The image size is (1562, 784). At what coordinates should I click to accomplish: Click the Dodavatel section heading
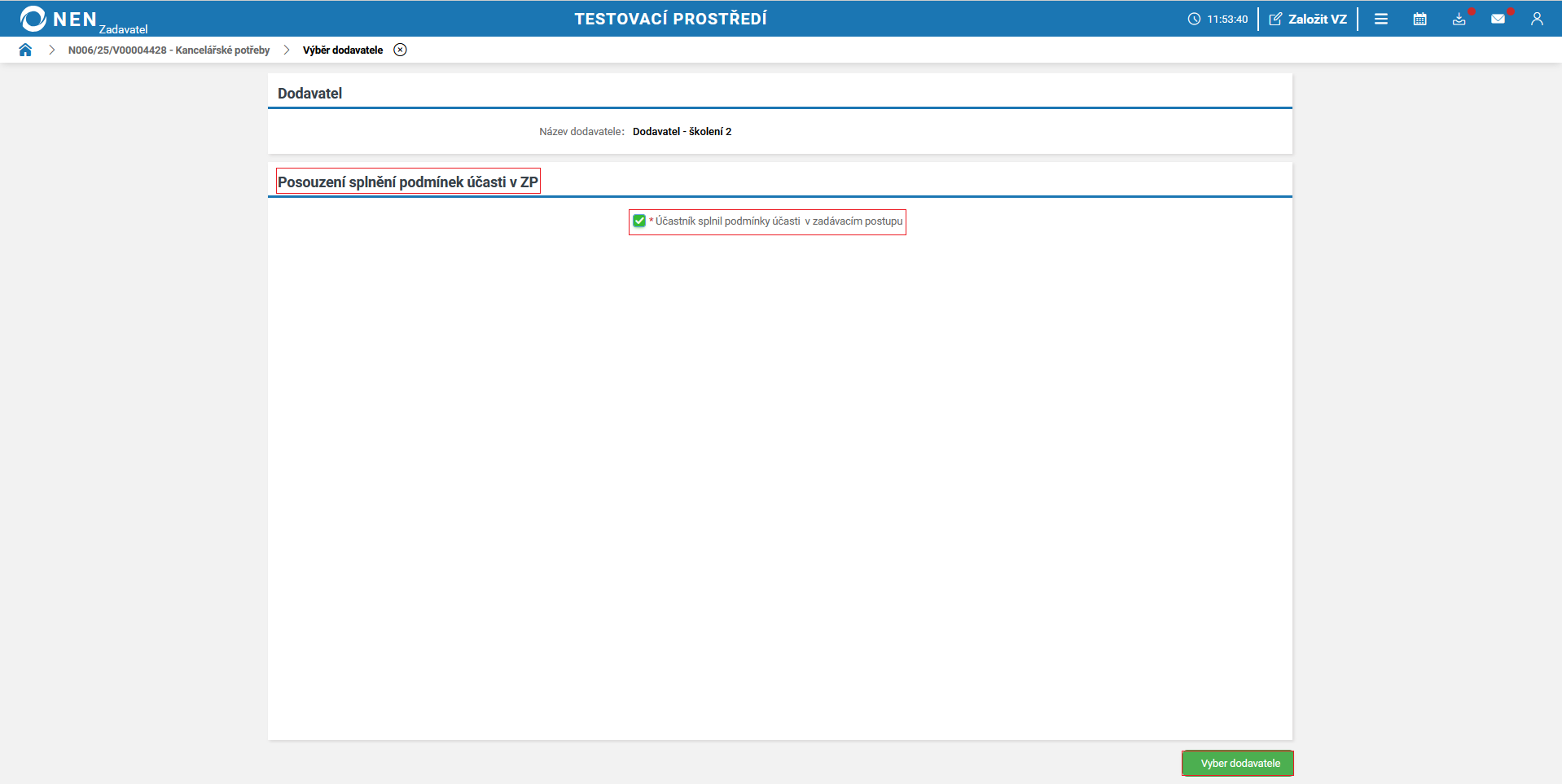pos(309,93)
